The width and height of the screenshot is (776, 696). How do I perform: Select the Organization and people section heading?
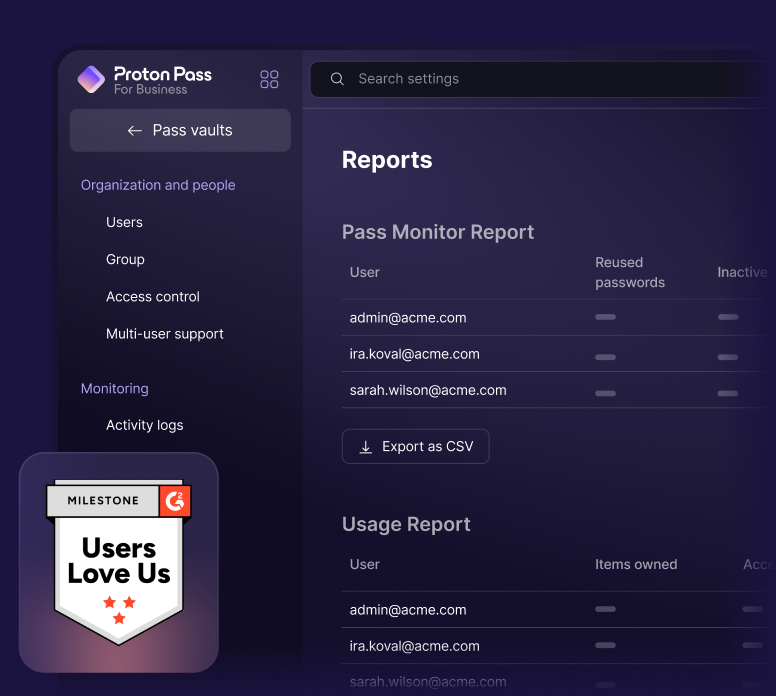tap(158, 185)
